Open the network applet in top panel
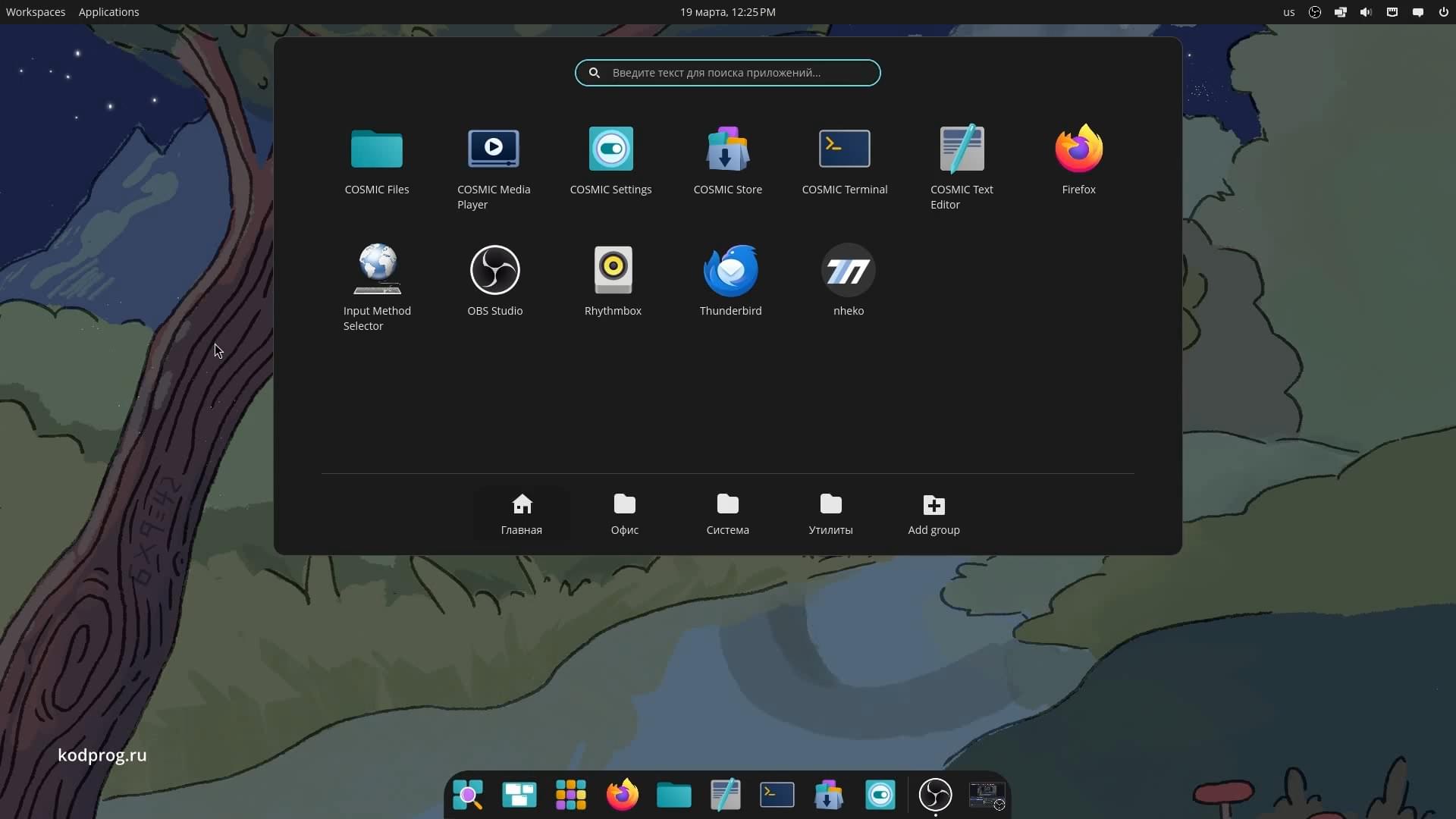The height and width of the screenshot is (819, 1456). coord(1392,12)
